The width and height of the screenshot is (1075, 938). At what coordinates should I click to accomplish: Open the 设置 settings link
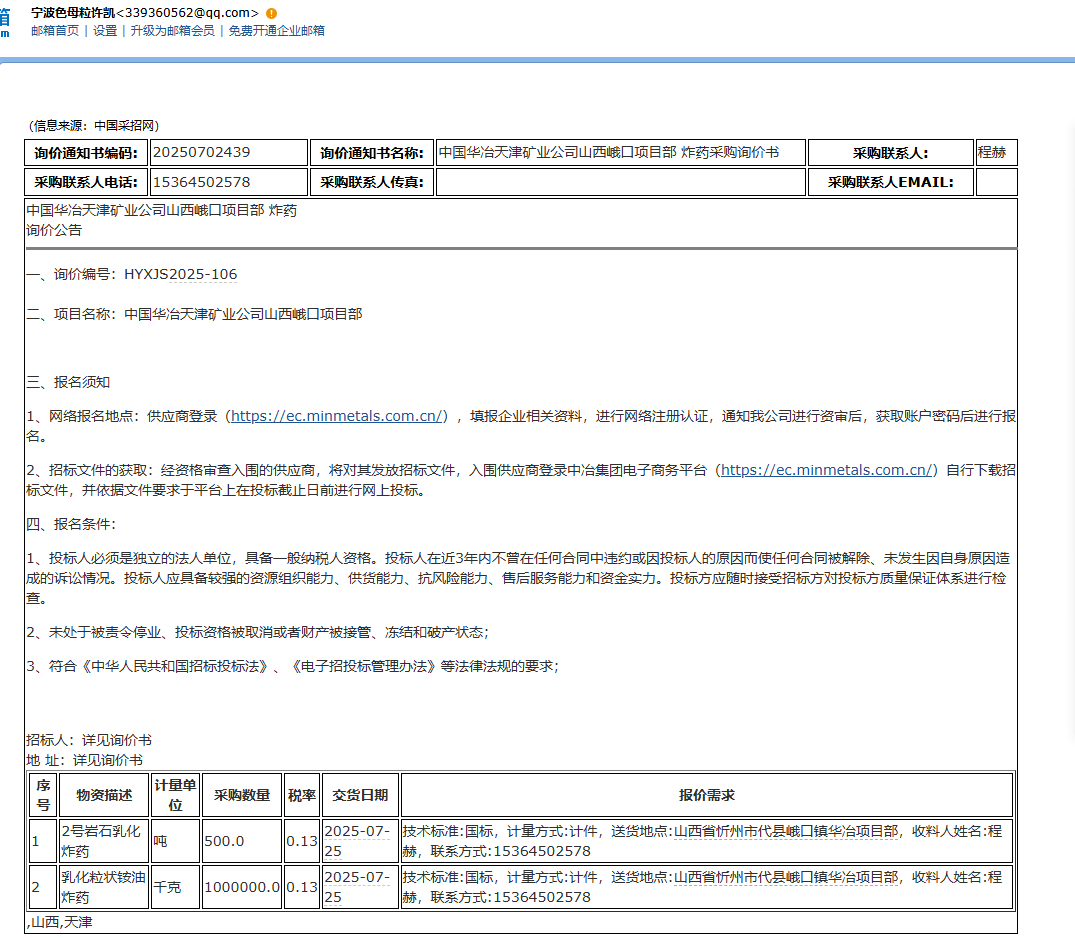point(105,31)
